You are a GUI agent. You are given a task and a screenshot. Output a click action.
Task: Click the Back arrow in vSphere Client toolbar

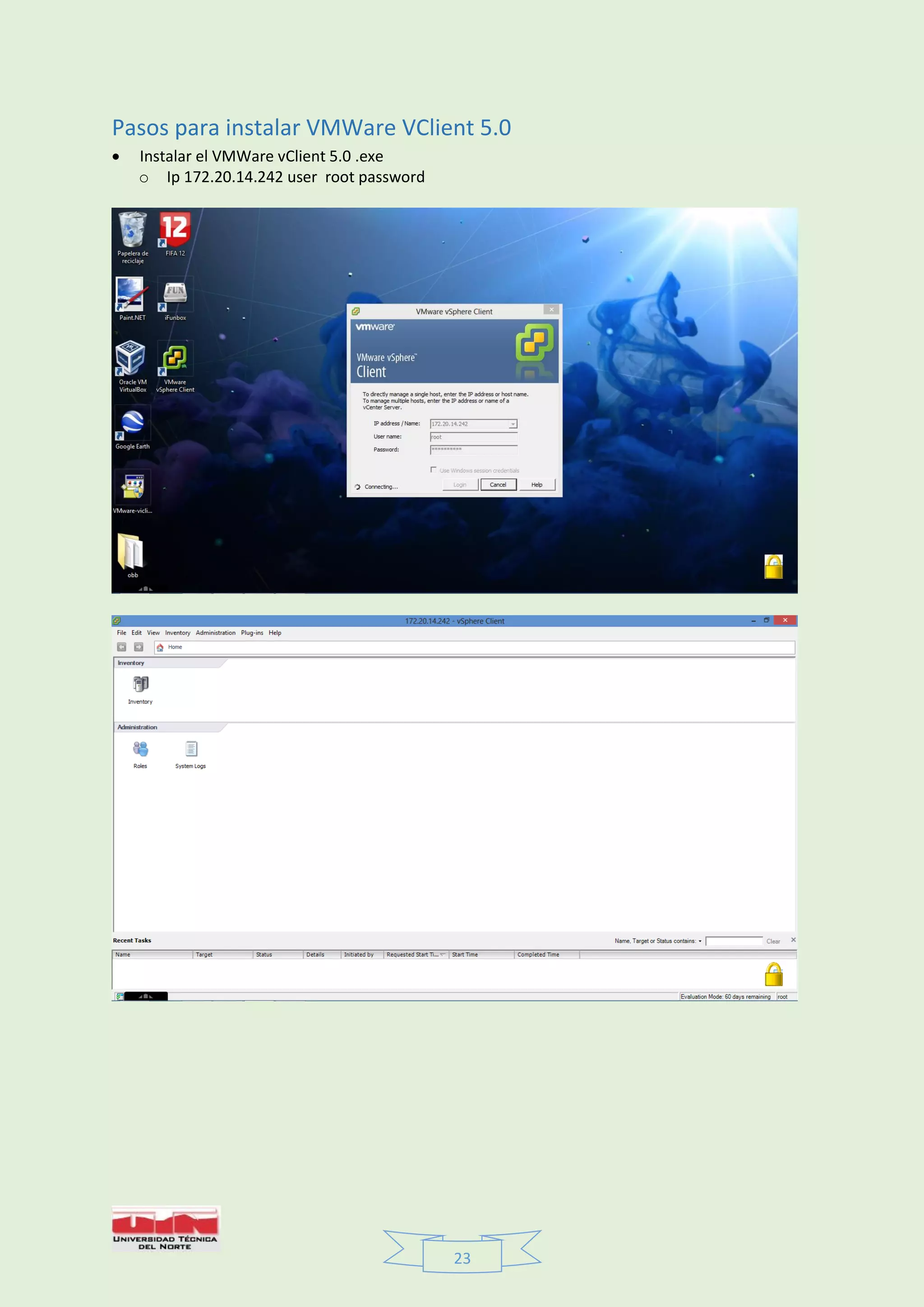(121, 647)
